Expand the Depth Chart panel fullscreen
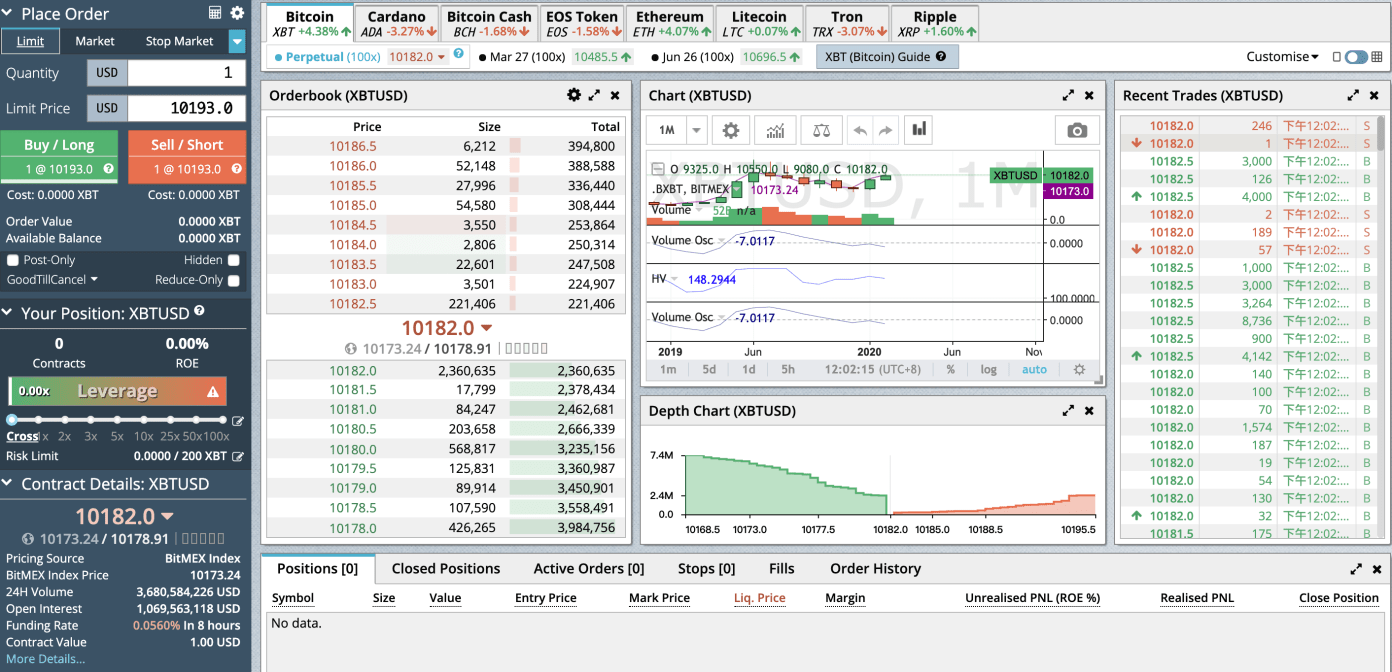This screenshot has width=1392, height=672. pos(1068,410)
